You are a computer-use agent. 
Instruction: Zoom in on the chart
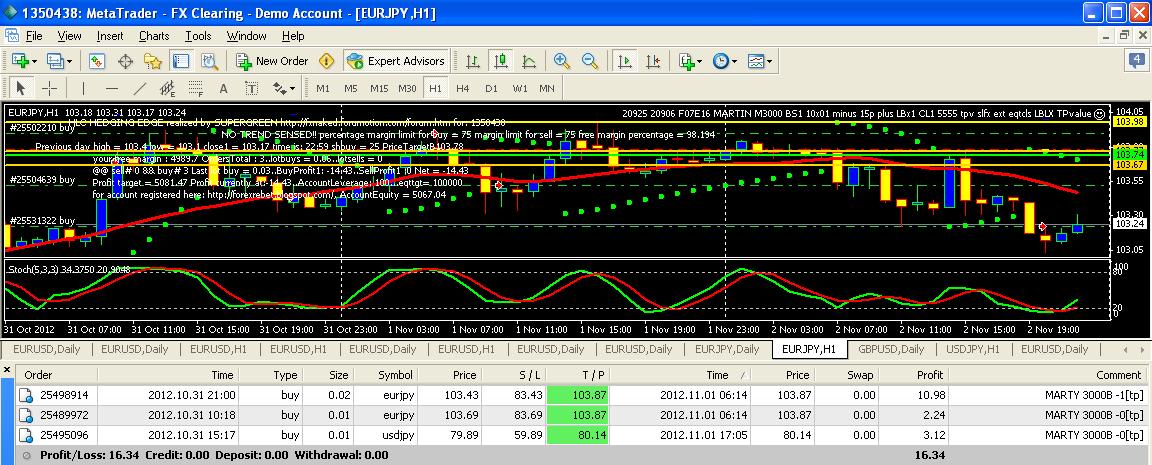click(562, 61)
